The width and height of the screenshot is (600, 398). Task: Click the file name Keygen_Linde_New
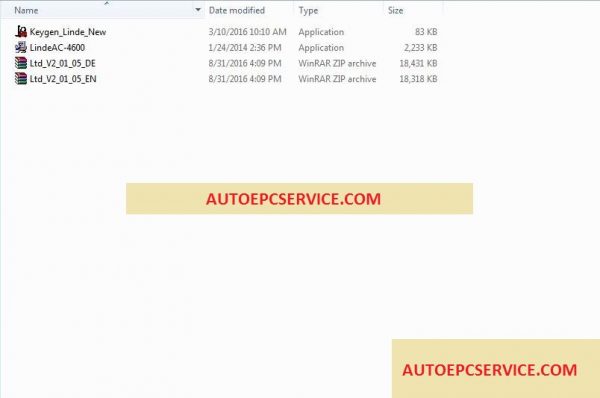[68, 32]
